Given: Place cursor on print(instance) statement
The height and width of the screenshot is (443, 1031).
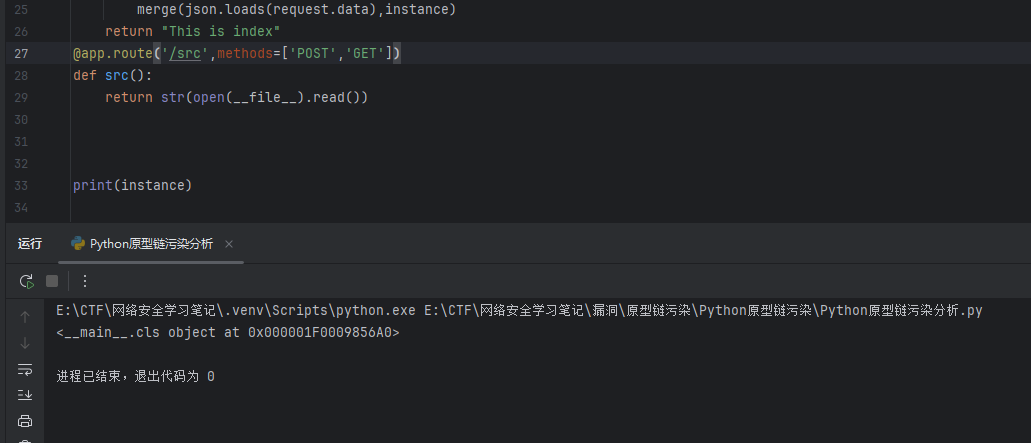Looking at the screenshot, I should click(x=131, y=185).
